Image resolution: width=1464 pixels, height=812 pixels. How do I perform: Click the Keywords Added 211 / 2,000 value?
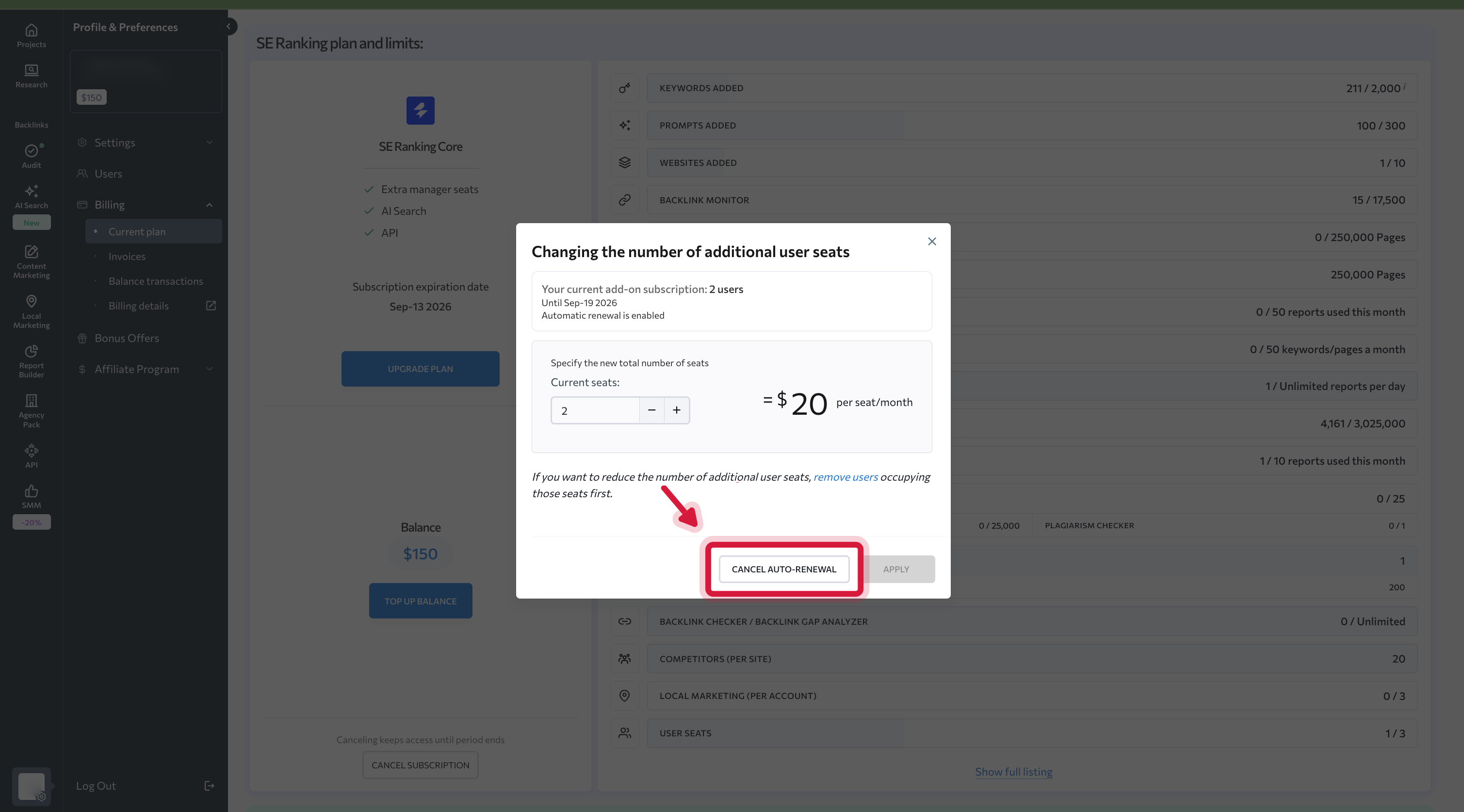click(1372, 88)
